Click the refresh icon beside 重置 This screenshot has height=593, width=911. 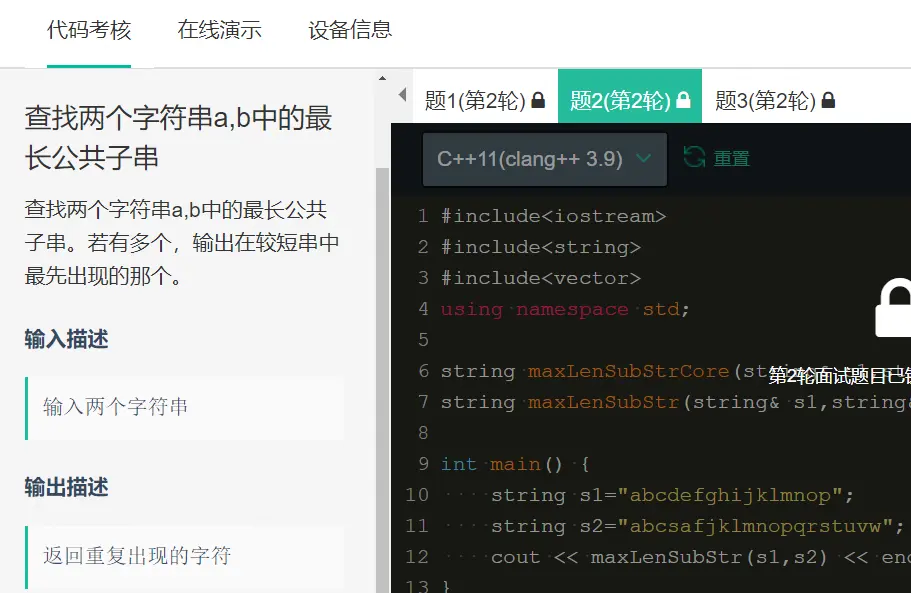694,157
